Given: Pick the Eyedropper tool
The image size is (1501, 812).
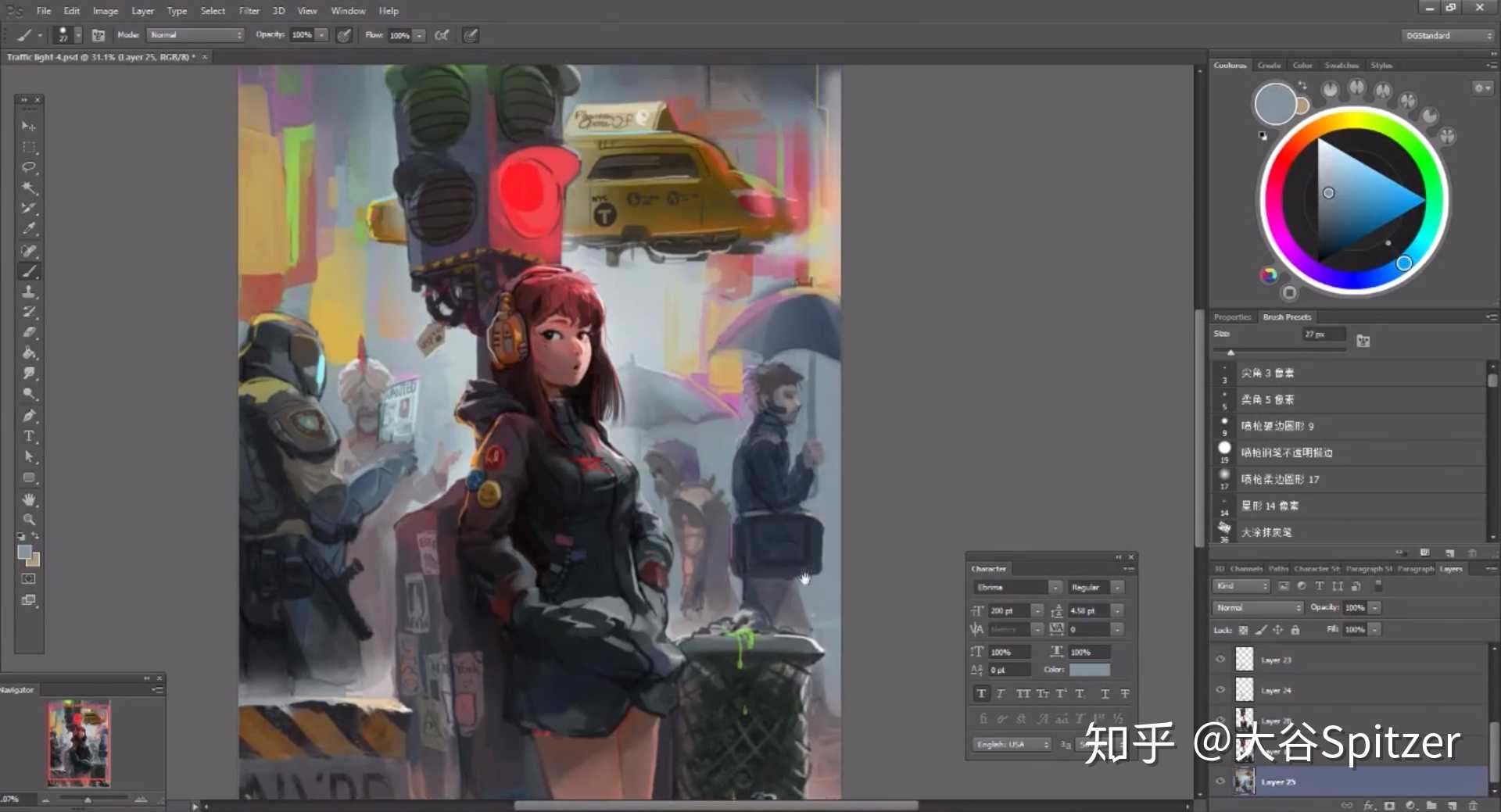Looking at the screenshot, I should (29, 229).
